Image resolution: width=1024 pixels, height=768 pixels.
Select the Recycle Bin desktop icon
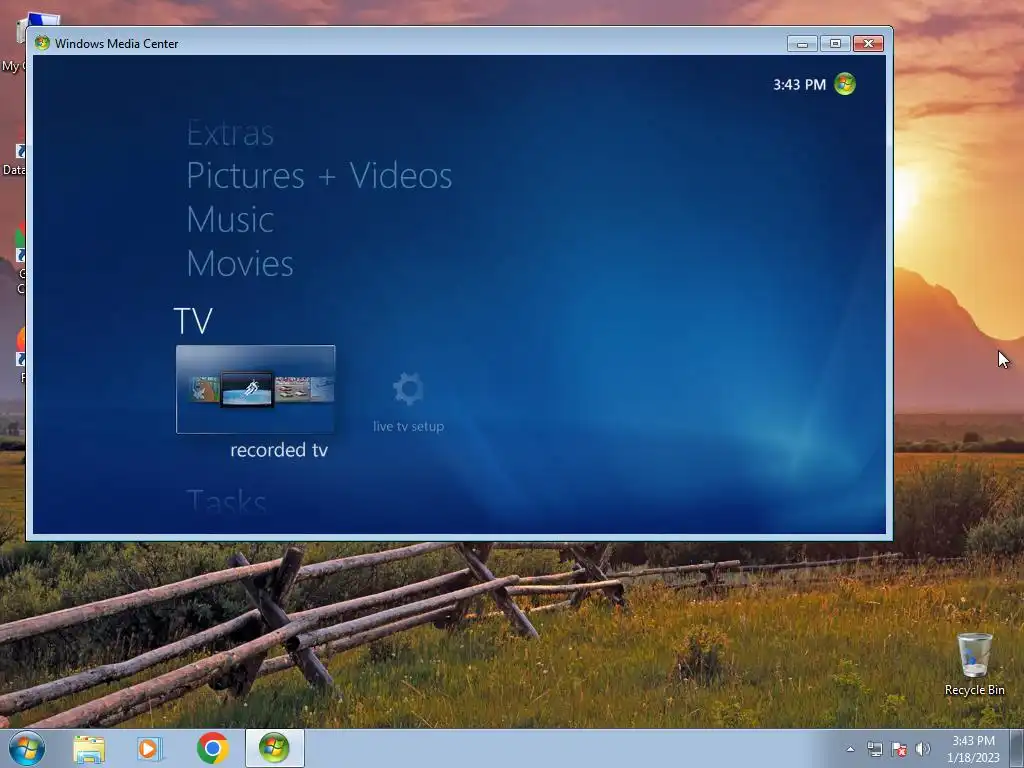tap(974, 664)
